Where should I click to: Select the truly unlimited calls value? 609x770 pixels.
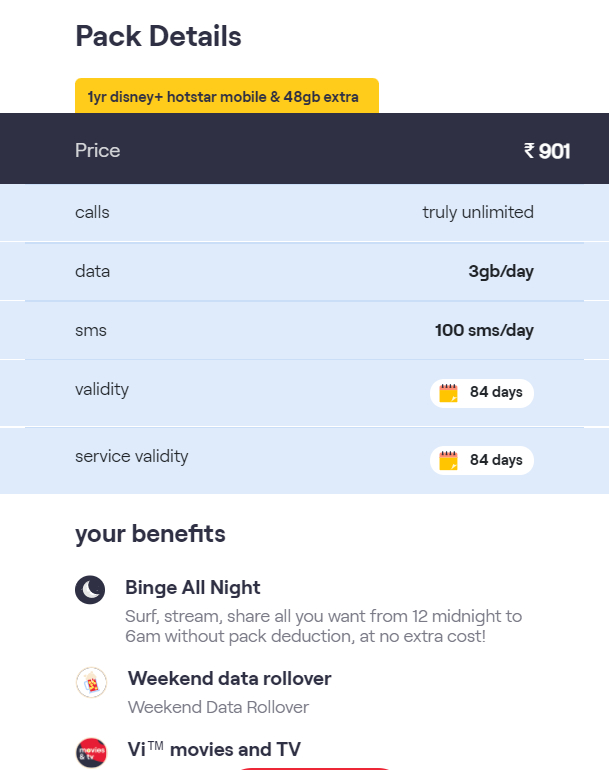pos(478,212)
